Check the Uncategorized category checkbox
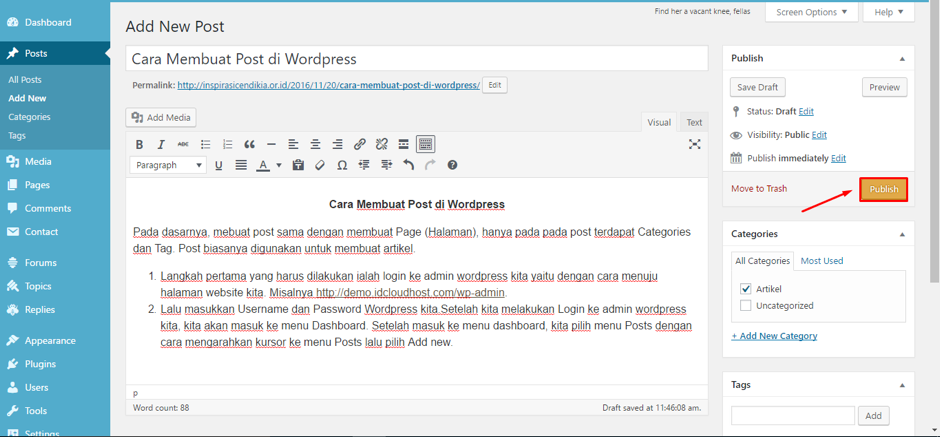This screenshot has width=940, height=437. click(x=746, y=305)
